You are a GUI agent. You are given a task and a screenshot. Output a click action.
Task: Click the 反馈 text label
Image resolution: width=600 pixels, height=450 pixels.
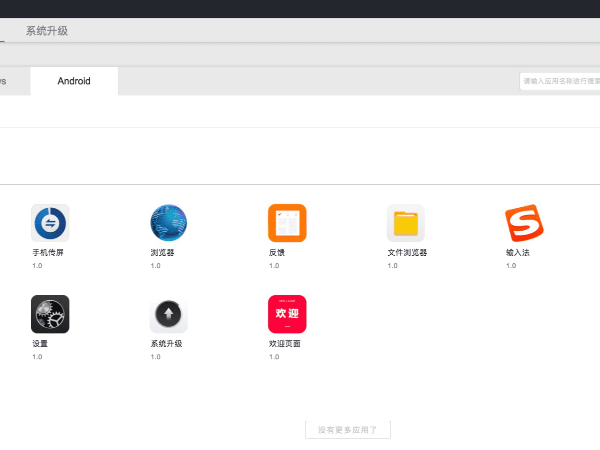click(277, 253)
